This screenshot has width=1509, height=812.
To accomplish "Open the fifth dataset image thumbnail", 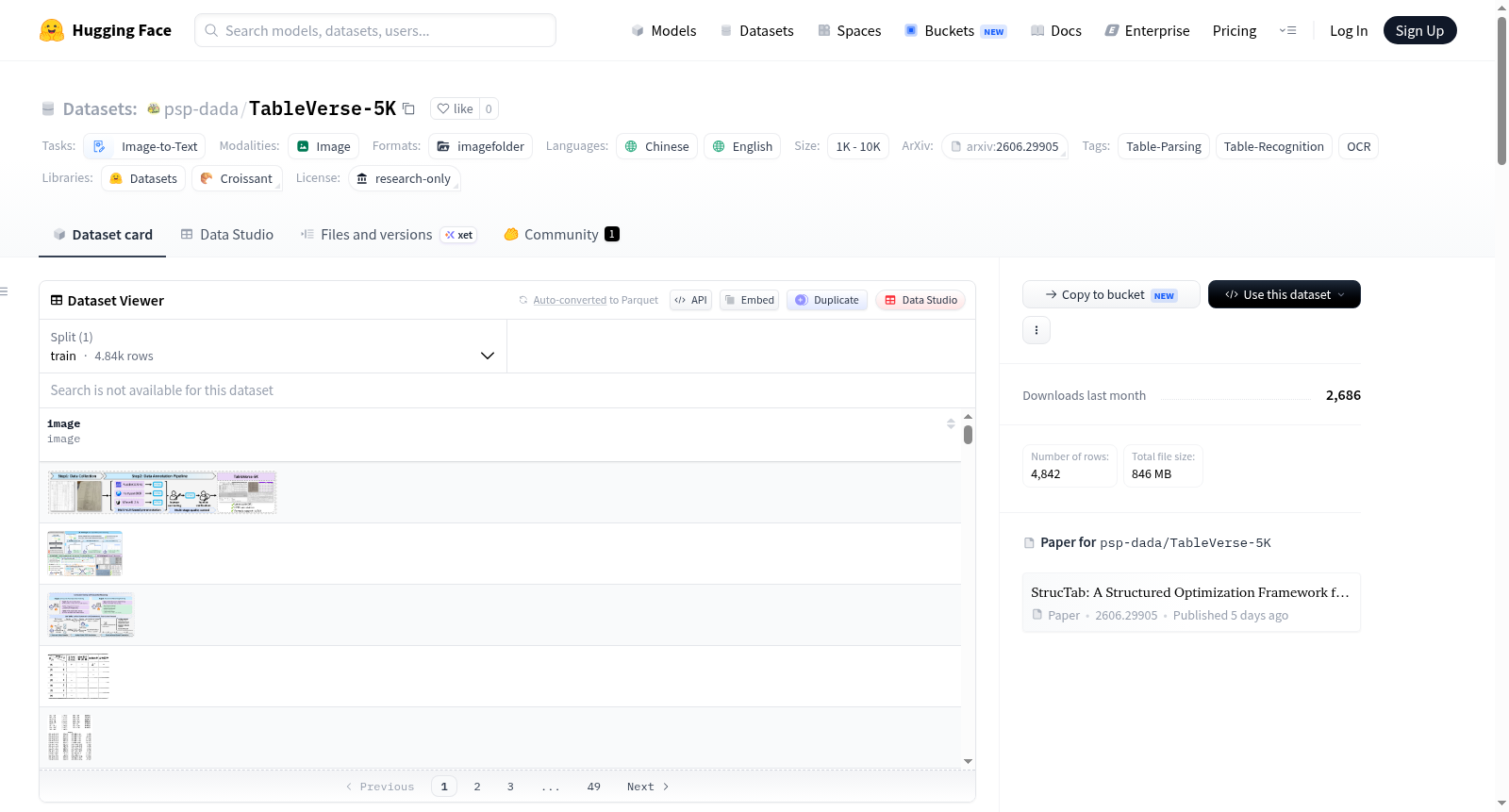I will coord(70,737).
